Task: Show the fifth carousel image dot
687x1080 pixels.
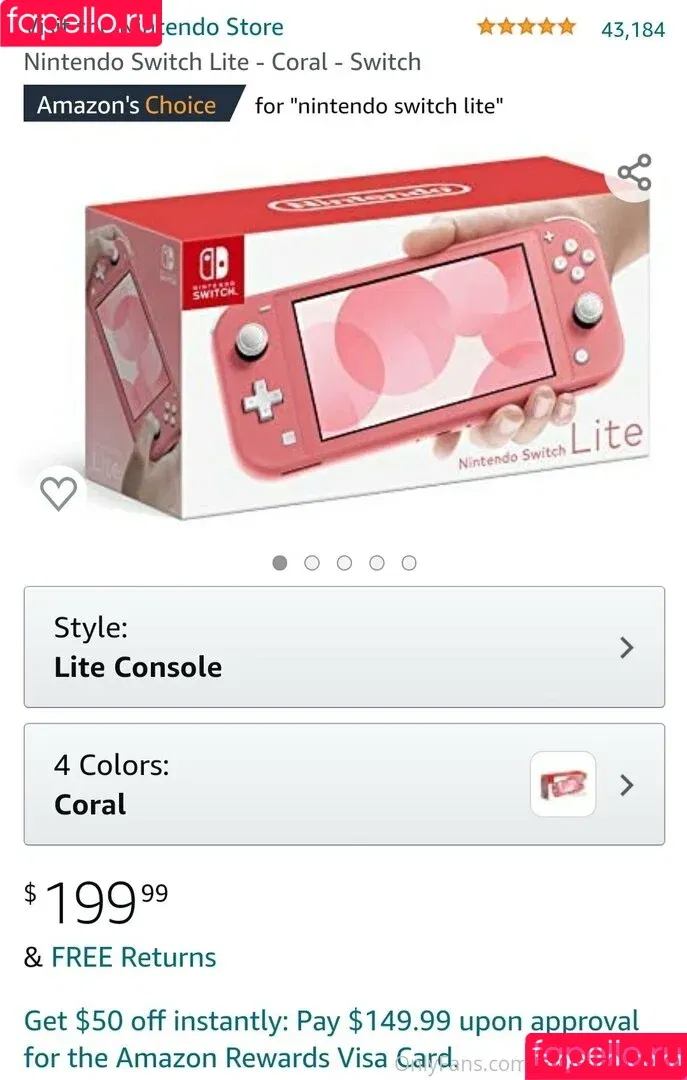Action: (x=409, y=563)
